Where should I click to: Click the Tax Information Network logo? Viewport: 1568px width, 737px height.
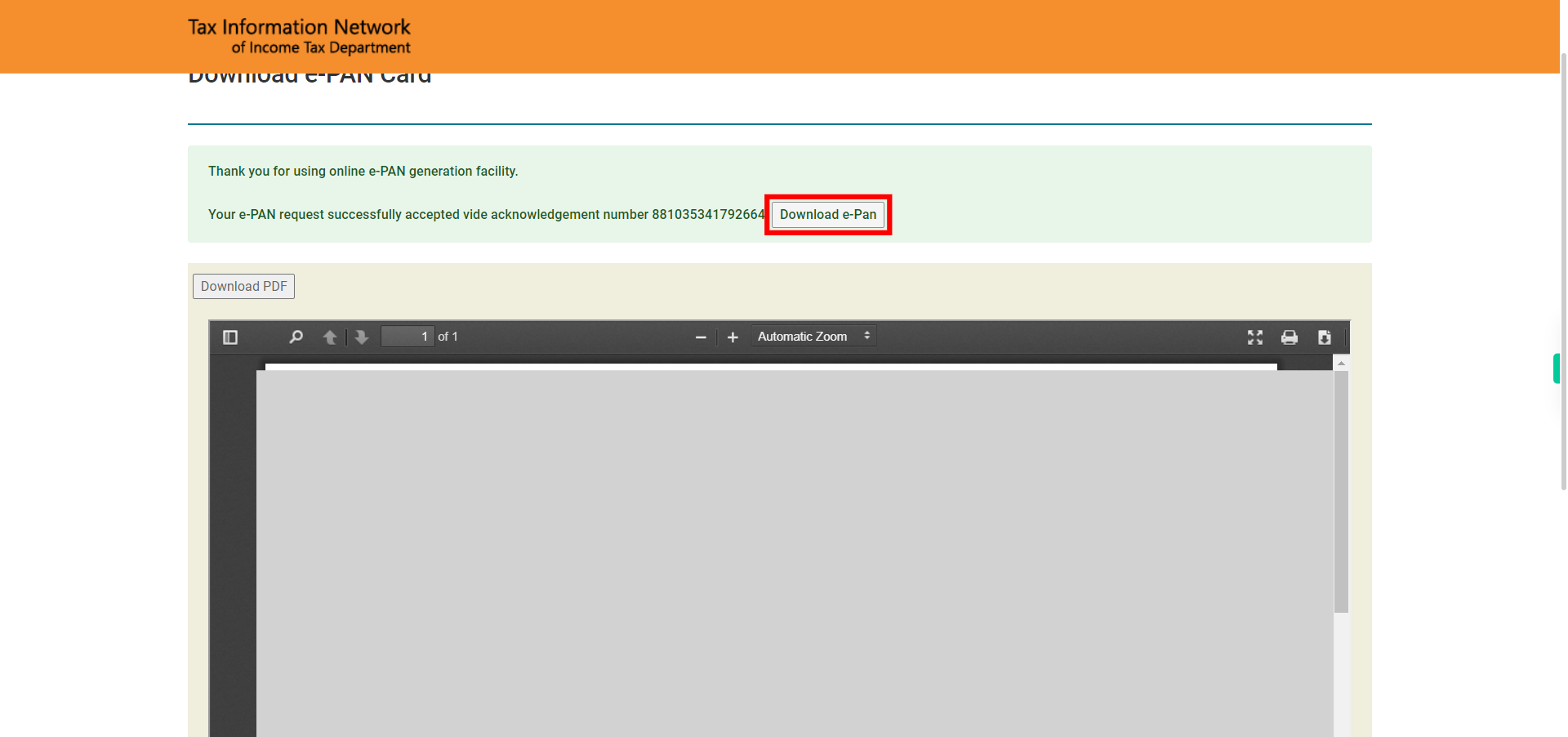pos(299,37)
